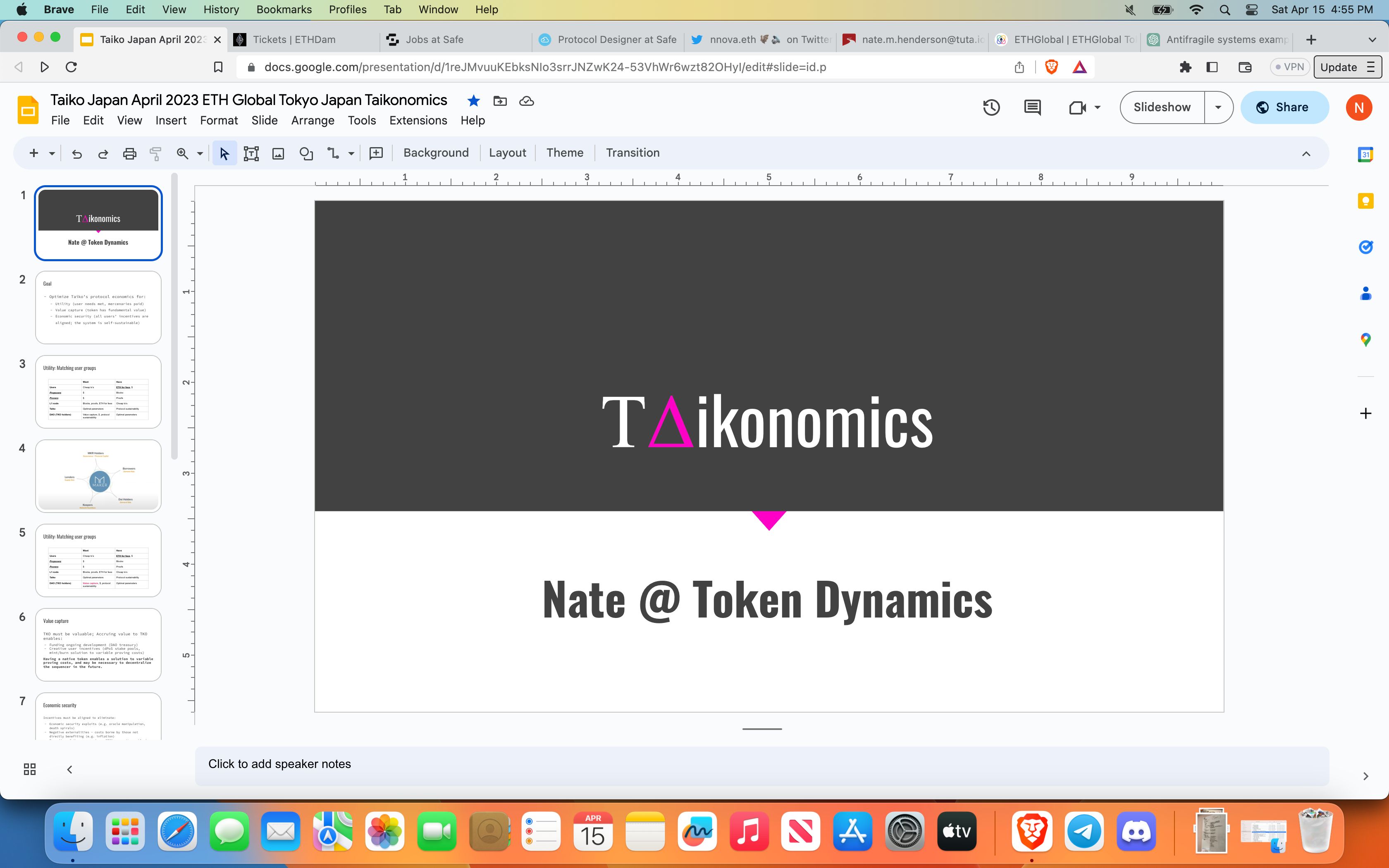Open the browser tab search chevron
Image resolution: width=1389 pixels, height=868 pixels.
click(x=1372, y=40)
